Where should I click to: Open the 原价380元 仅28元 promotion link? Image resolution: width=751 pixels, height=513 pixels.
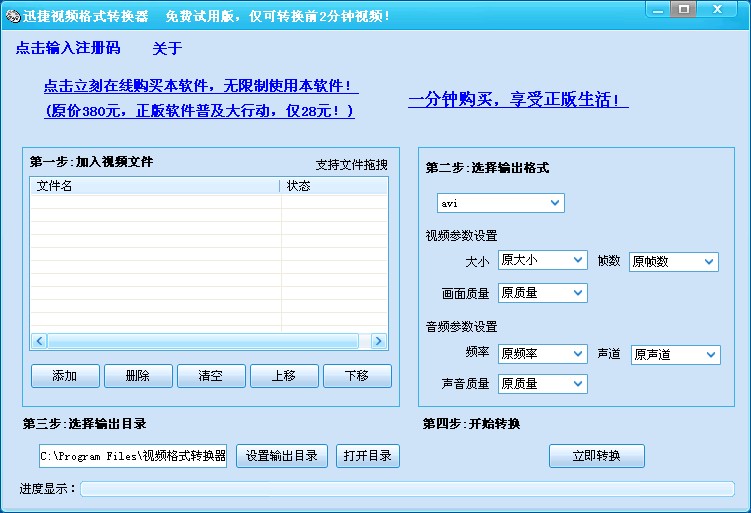pyautogui.click(x=199, y=111)
